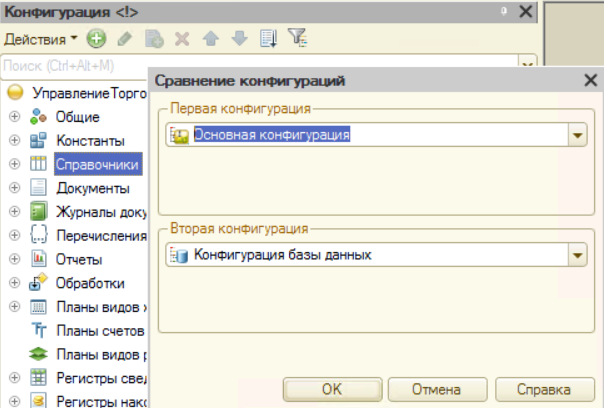Open the first configuration dropdown
Image resolution: width=604 pixels, height=408 pixels.
tap(576, 135)
